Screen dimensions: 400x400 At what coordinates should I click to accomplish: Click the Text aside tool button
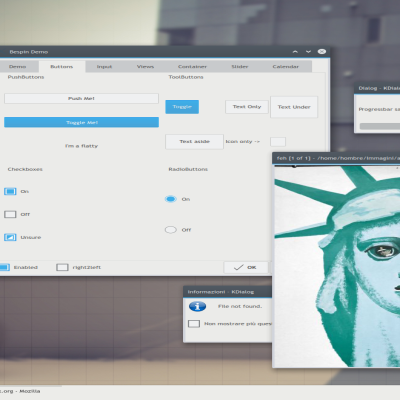point(194,142)
